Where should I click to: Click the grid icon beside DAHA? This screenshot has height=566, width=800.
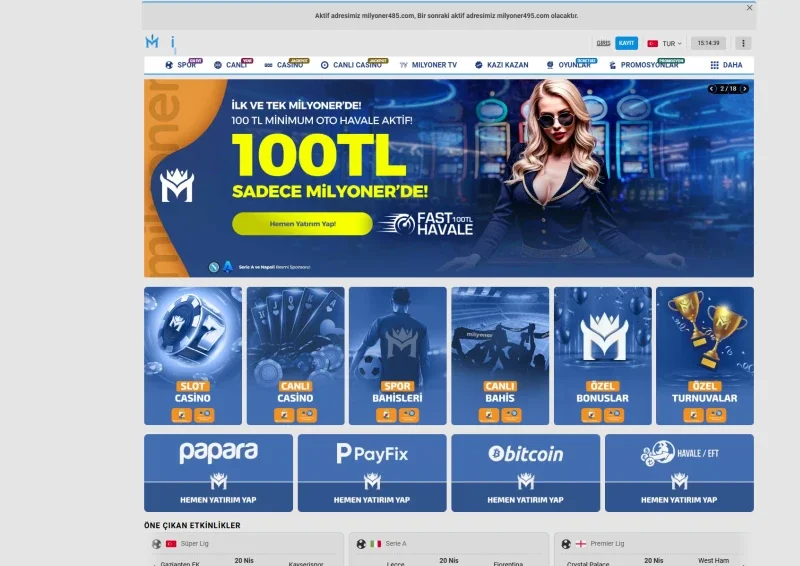tap(714, 65)
